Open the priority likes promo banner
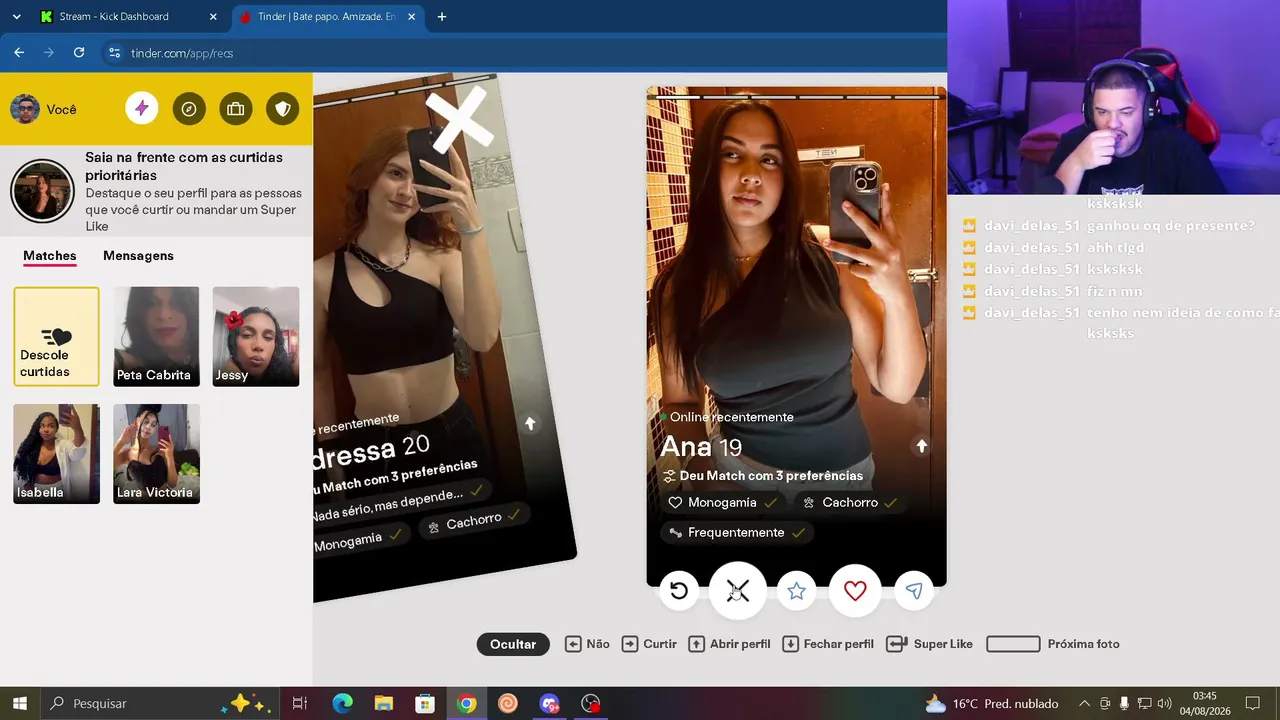 click(156, 191)
